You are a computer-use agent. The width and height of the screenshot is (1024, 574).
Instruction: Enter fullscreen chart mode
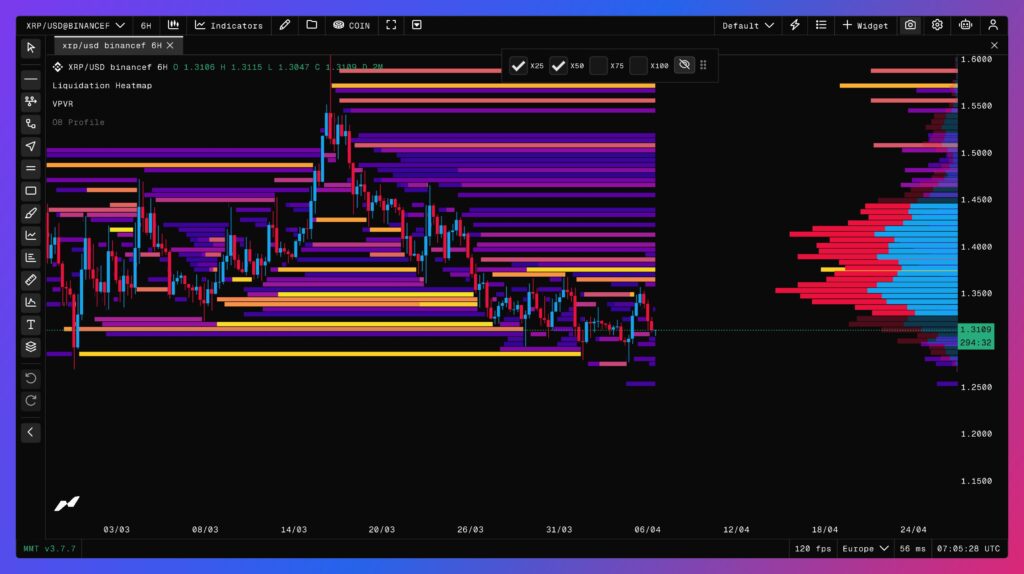391,25
